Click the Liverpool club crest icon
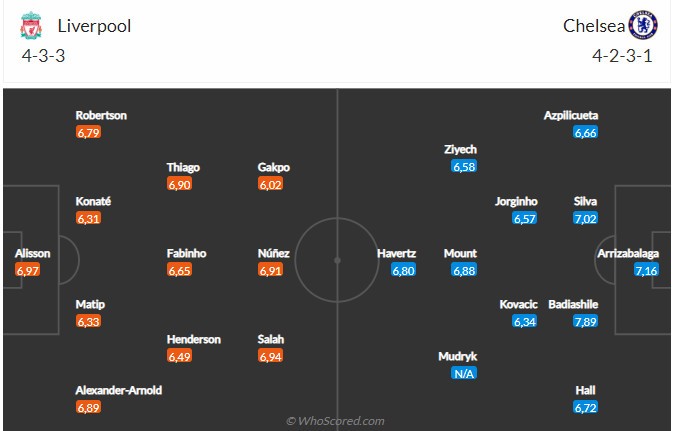Viewport: 673px width, 431px height. (x=32, y=27)
